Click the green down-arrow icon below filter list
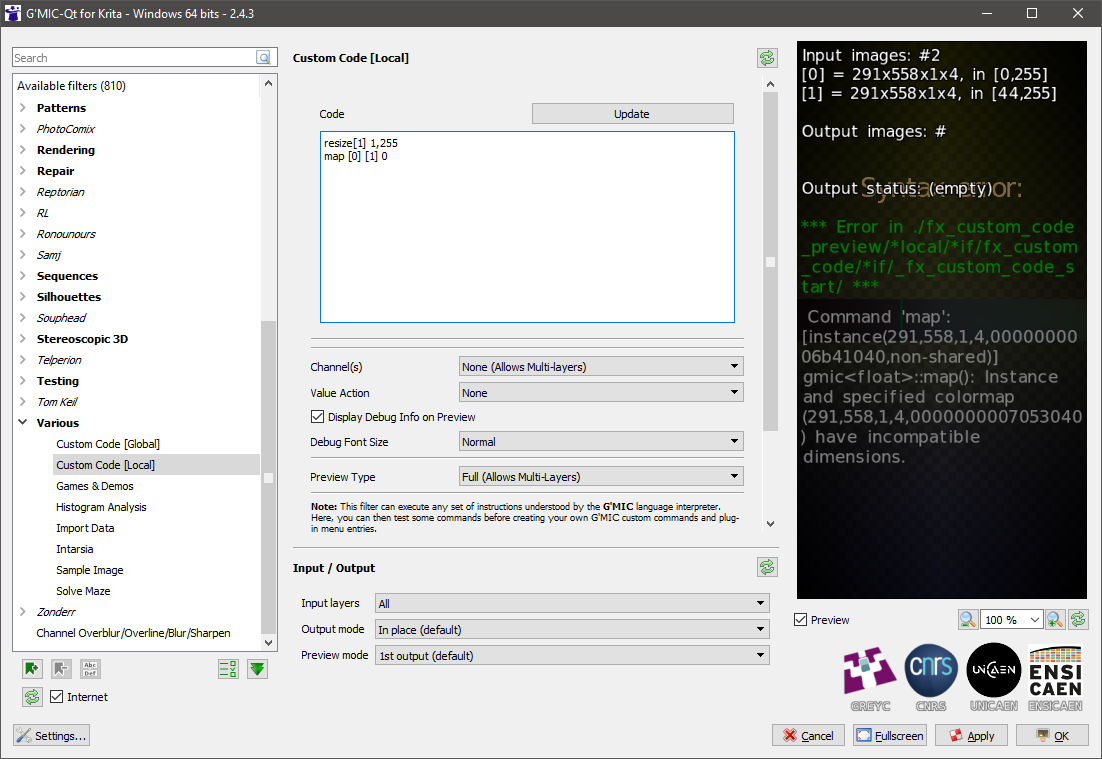The height and width of the screenshot is (759, 1102). point(257,668)
